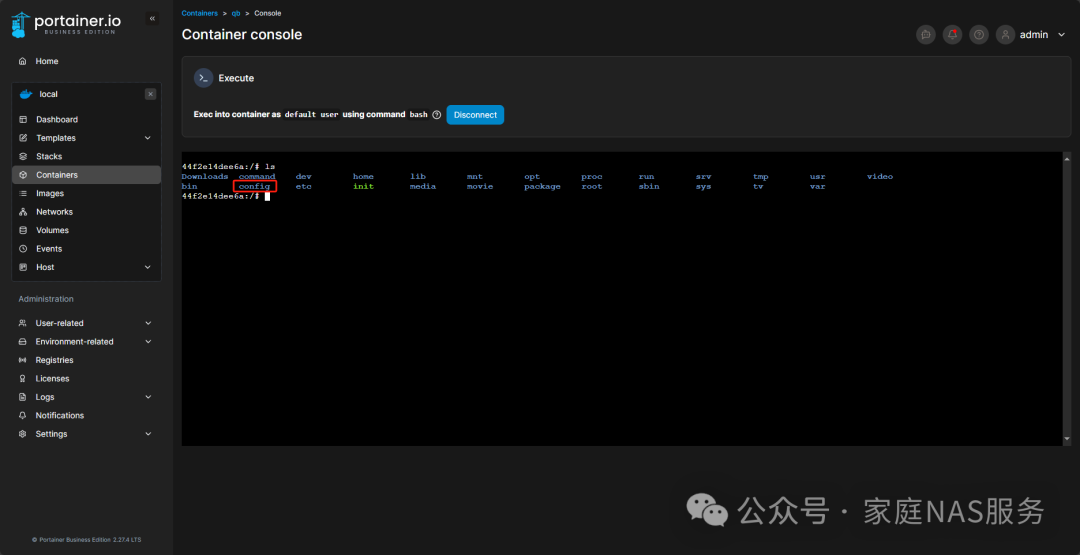Viewport: 1080px width, 555px height.
Task: Click the Docker whale icon beside local
Action: tap(26, 94)
